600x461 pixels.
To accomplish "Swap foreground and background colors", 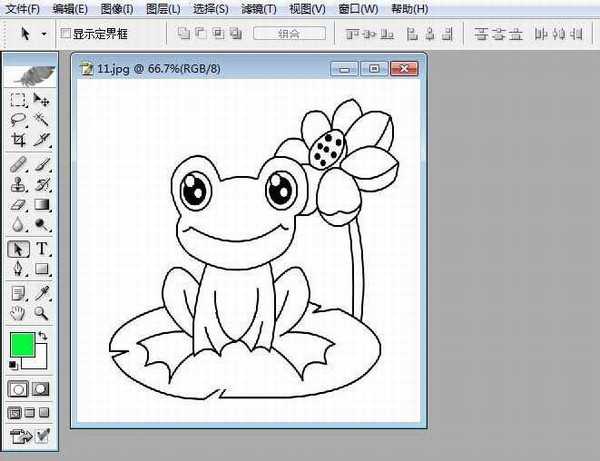I will [44, 337].
